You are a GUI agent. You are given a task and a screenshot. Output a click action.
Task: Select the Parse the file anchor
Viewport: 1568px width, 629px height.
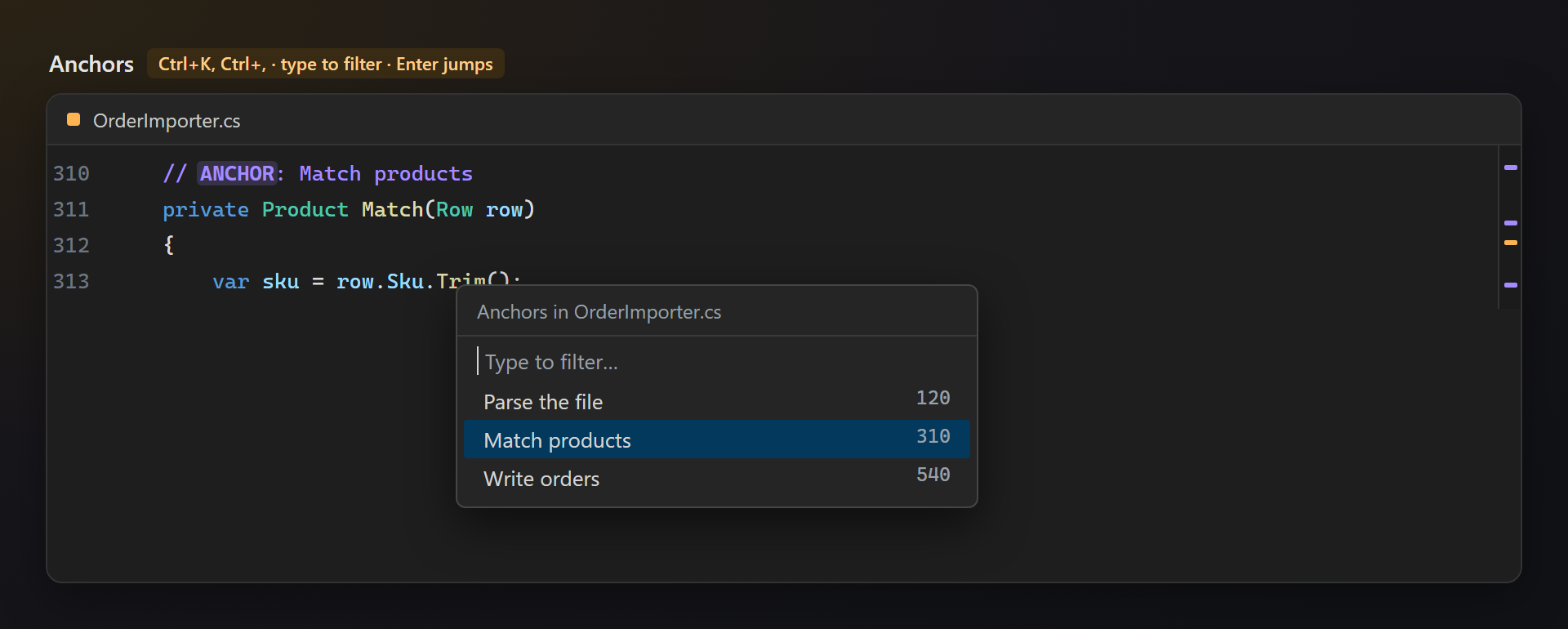click(716, 401)
